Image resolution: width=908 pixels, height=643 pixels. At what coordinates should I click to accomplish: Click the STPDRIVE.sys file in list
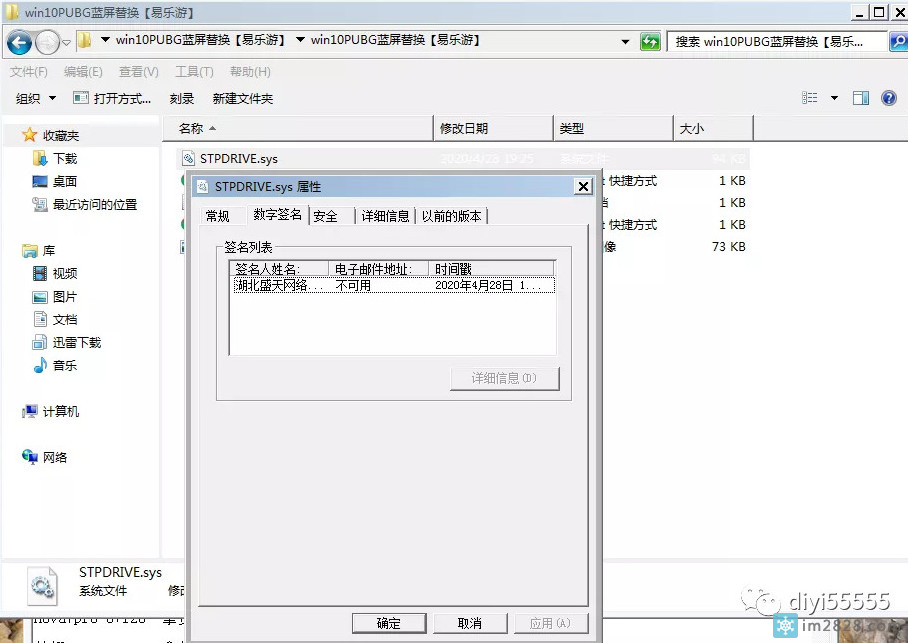click(x=237, y=158)
